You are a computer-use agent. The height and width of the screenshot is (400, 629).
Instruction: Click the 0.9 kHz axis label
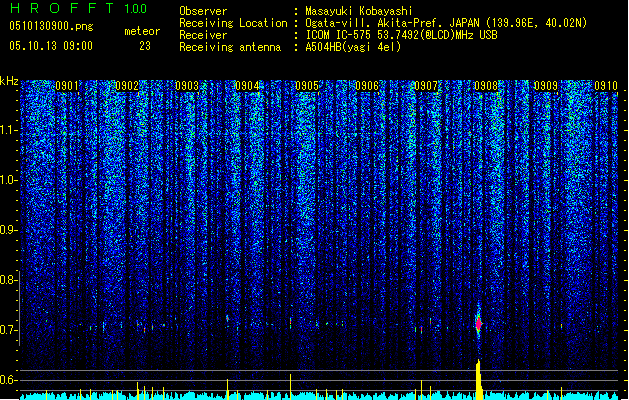[x=9, y=230]
